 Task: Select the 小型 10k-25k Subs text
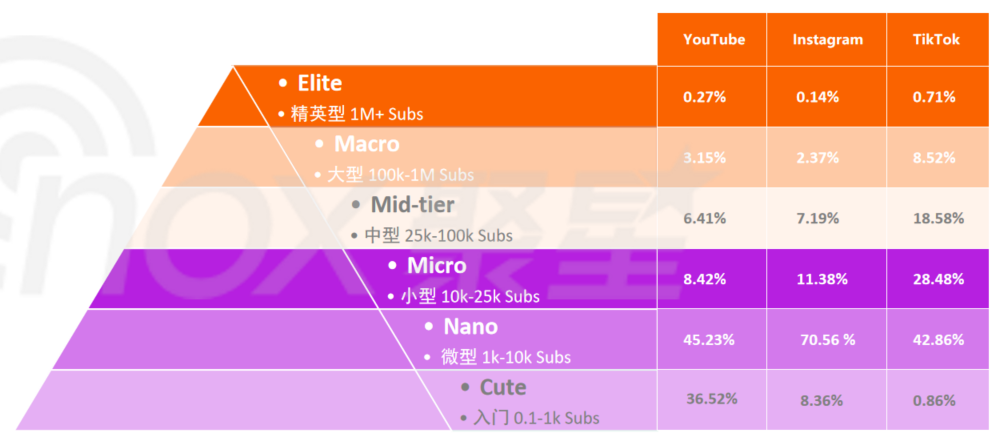click(x=470, y=297)
